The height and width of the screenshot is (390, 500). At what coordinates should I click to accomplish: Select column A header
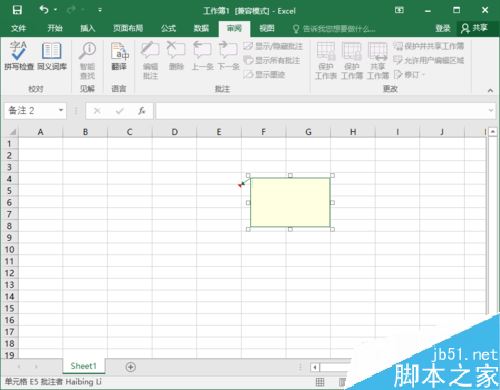coord(40,132)
